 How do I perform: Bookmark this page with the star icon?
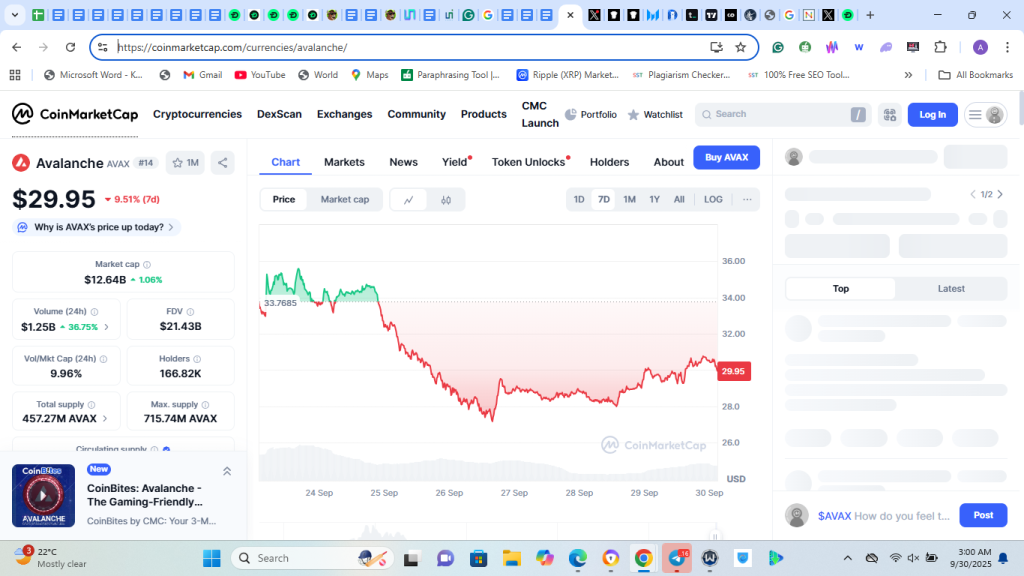[740, 47]
